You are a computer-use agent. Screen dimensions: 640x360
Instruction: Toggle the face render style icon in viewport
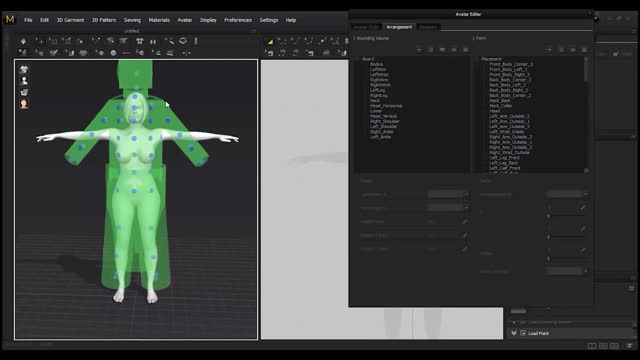[24, 104]
